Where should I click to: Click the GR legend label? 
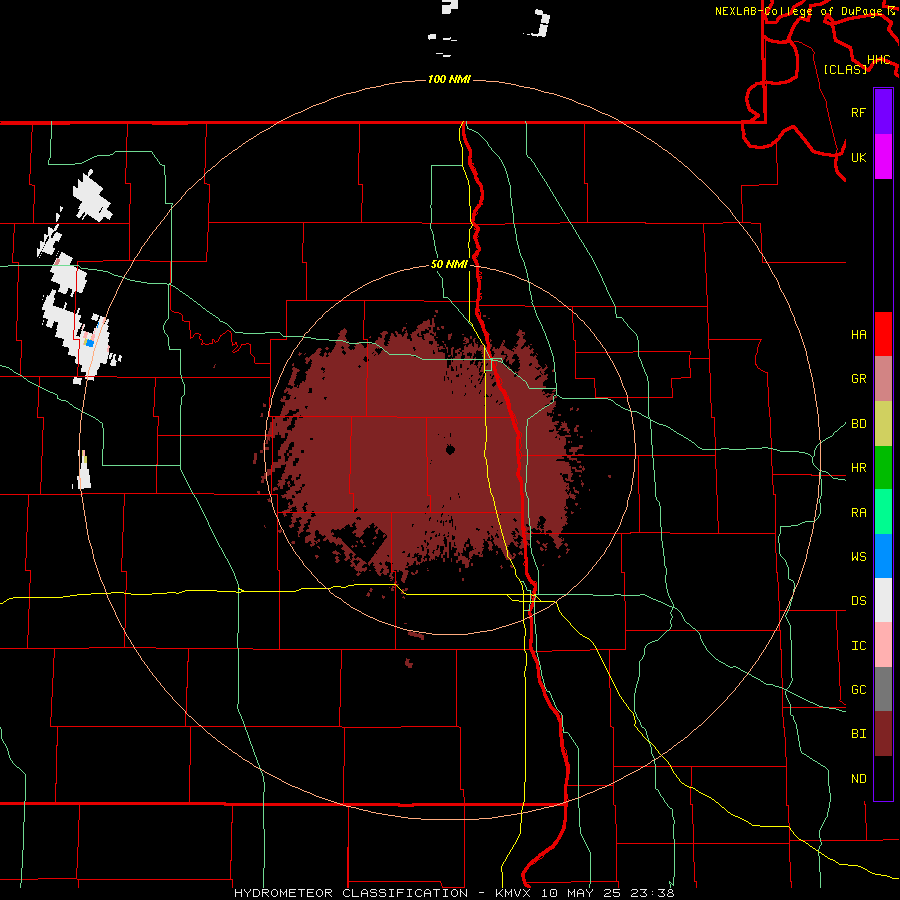(858, 378)
